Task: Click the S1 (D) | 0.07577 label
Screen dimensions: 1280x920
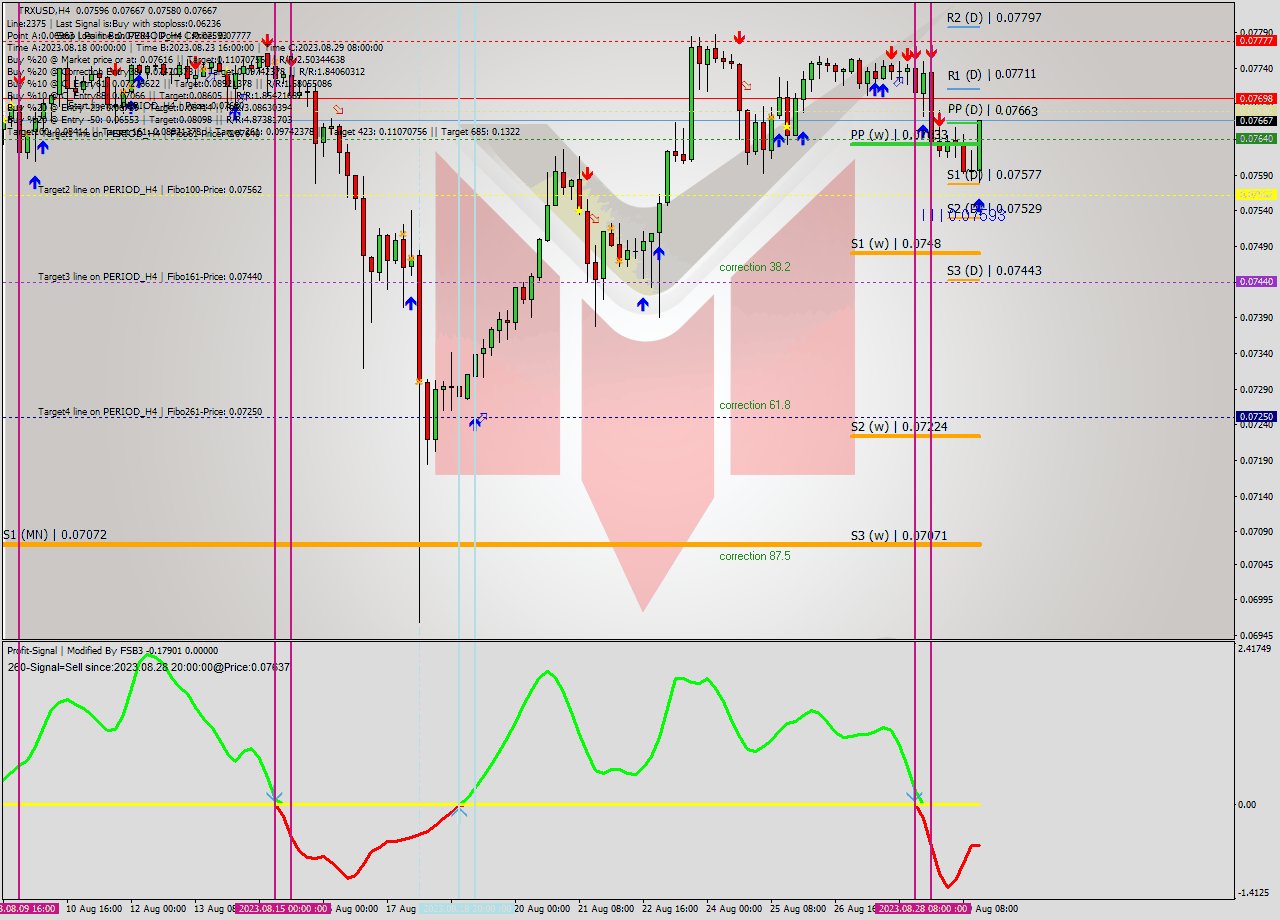Action: 994,175
